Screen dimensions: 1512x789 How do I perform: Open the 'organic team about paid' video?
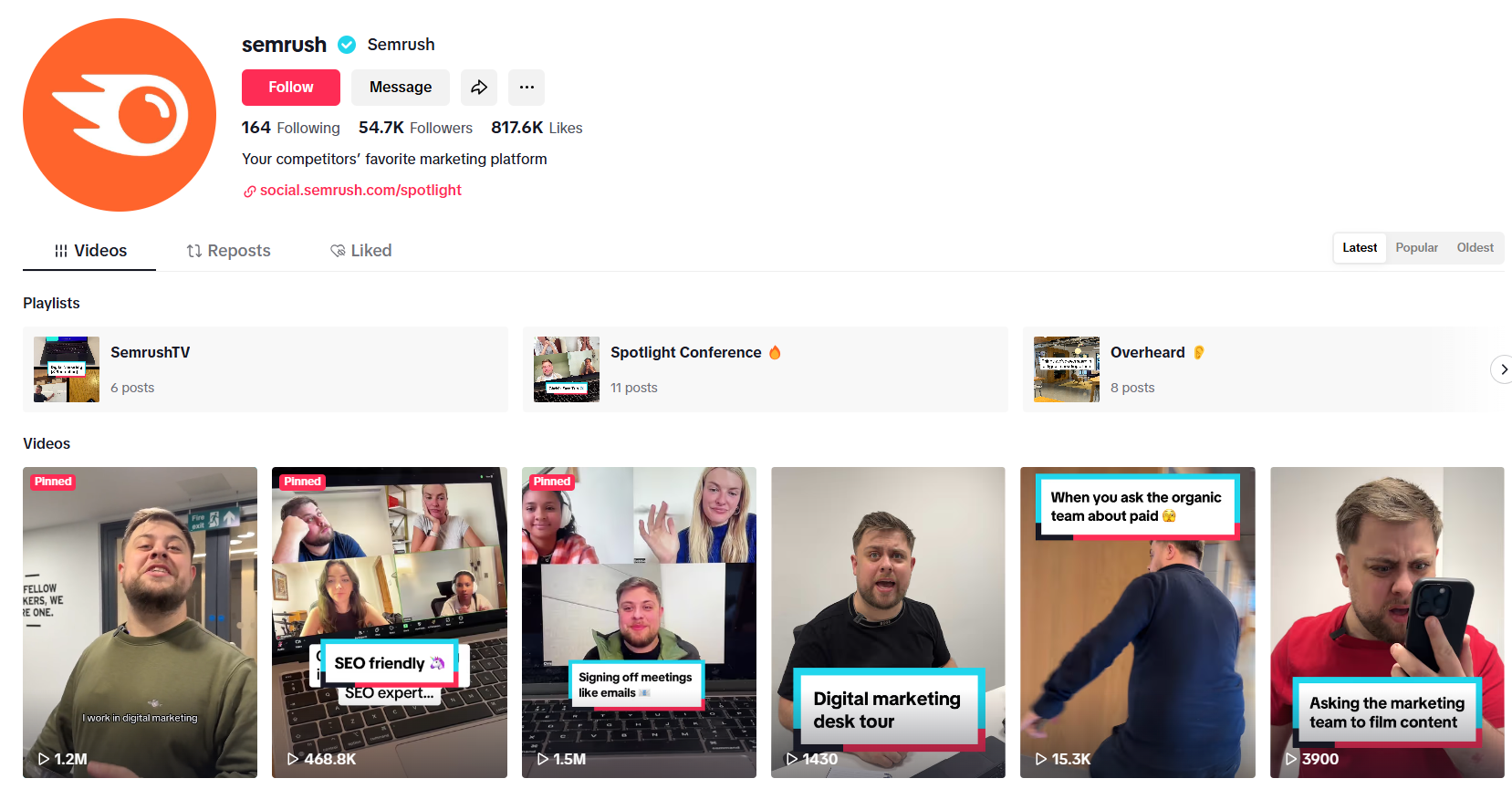point(1138,622)
